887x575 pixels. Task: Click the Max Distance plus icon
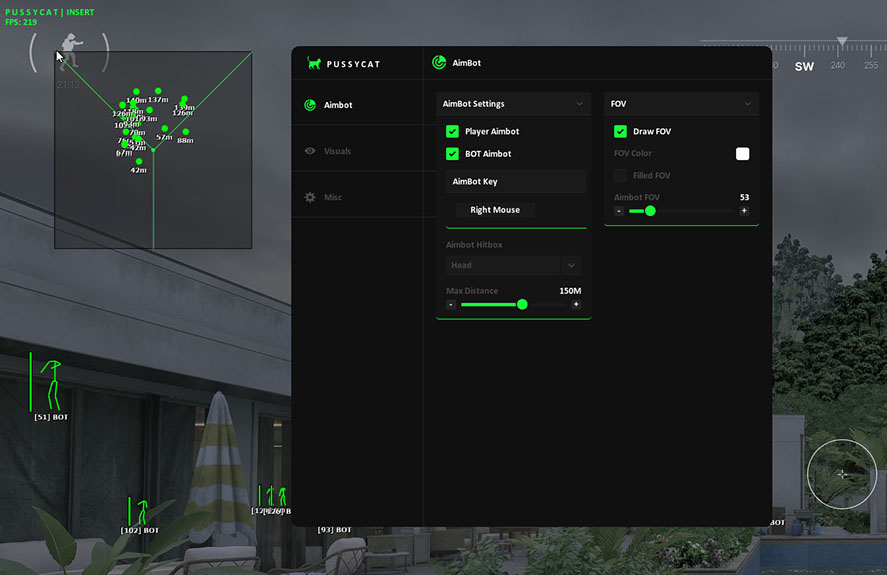pos(576,304)
